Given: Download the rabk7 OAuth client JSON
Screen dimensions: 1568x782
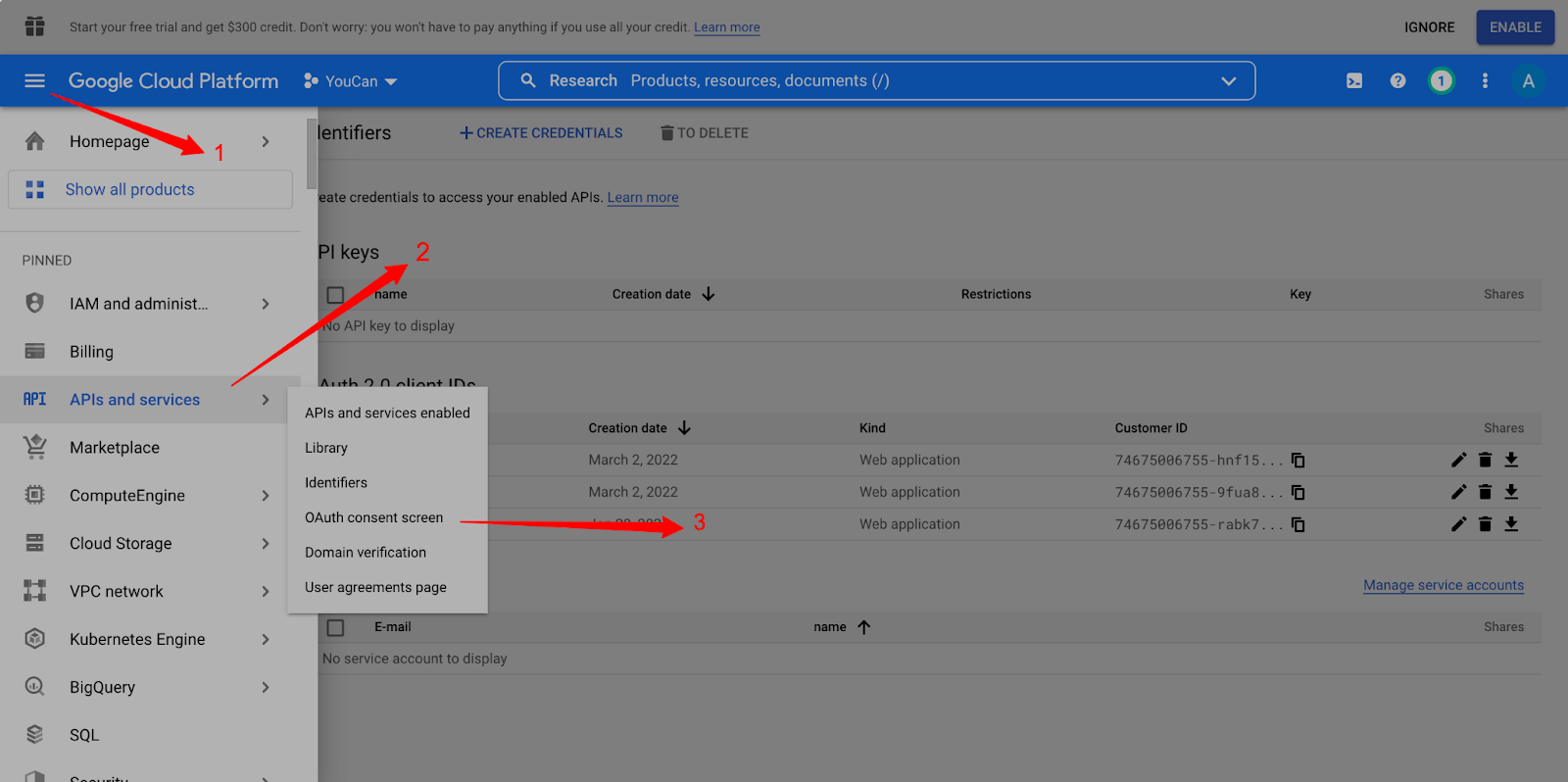Looking at the screenshot, I should coord(1511,524).
